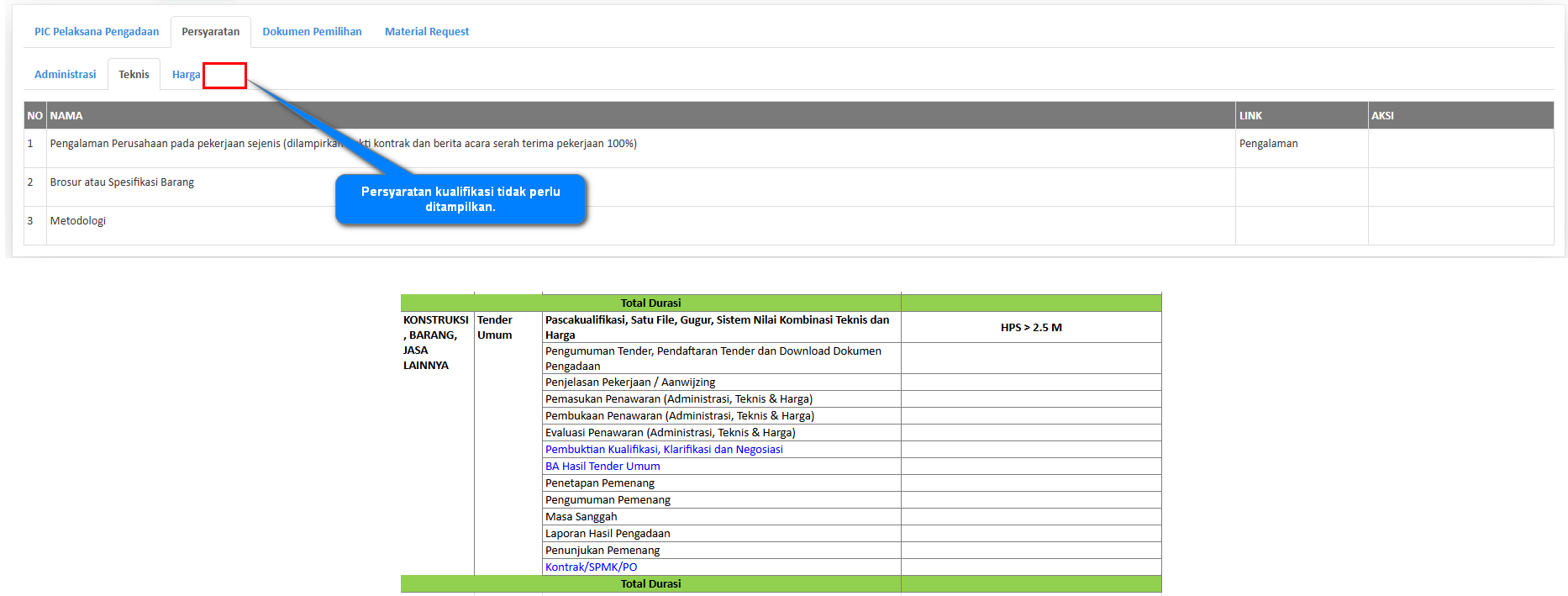Select the Masa Sanggah row
This screenshot has height=596, width=1568.
click(x=581, y=517)
